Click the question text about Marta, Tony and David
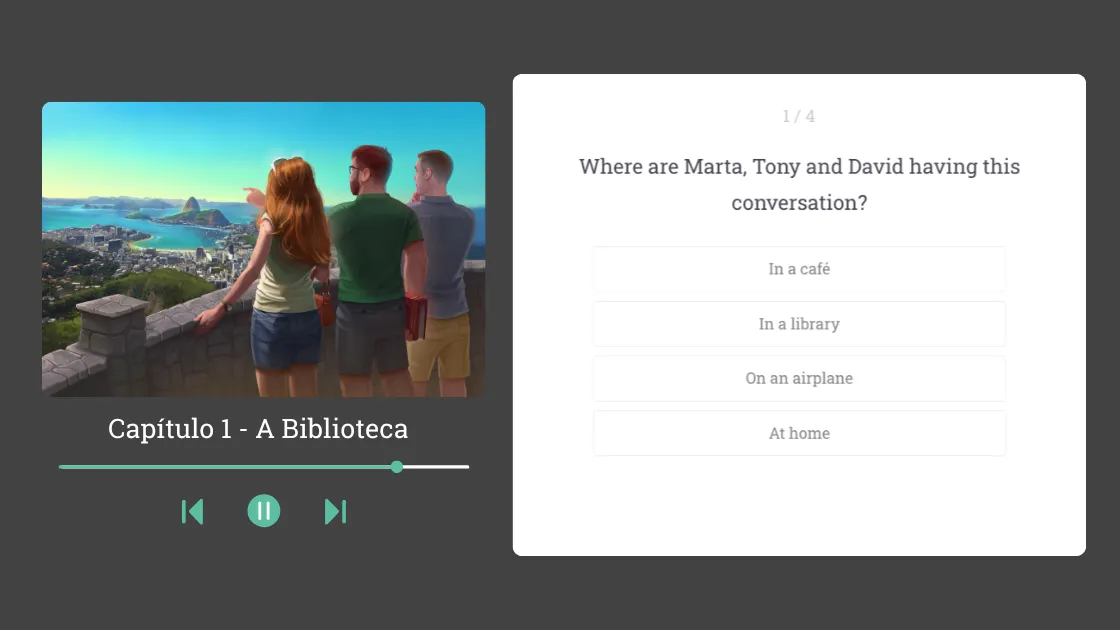 pyautogui.click(x=799, y=184)
